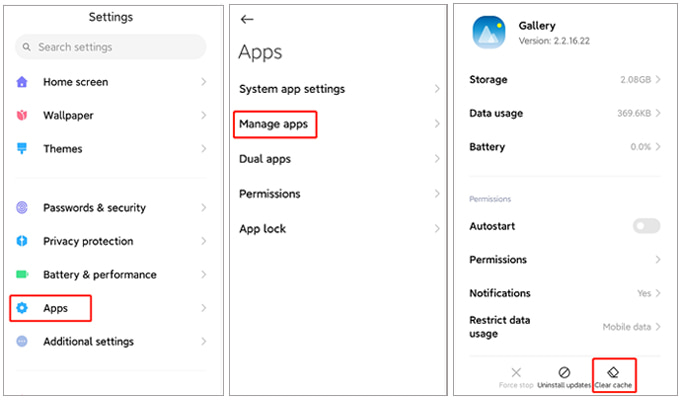Click the Search settings field
The image size is (680, 400).
coord(110,47)
